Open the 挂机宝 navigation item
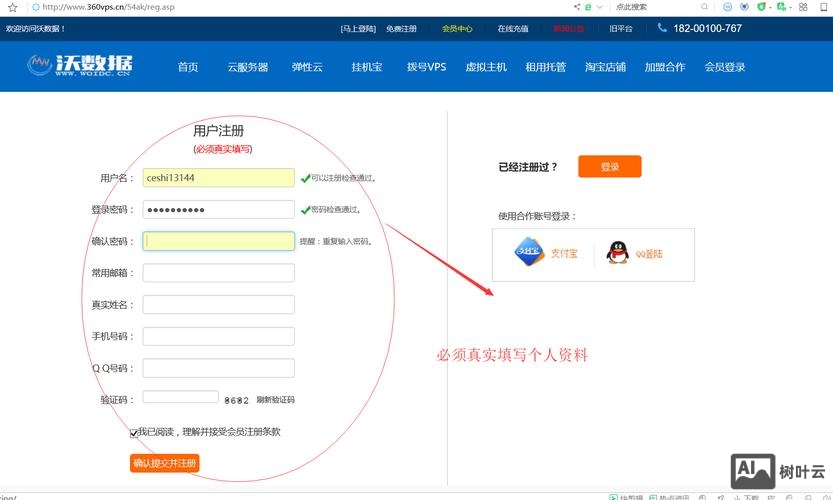The width and height of the screenshot is (833, 500). tap(367, 67)
